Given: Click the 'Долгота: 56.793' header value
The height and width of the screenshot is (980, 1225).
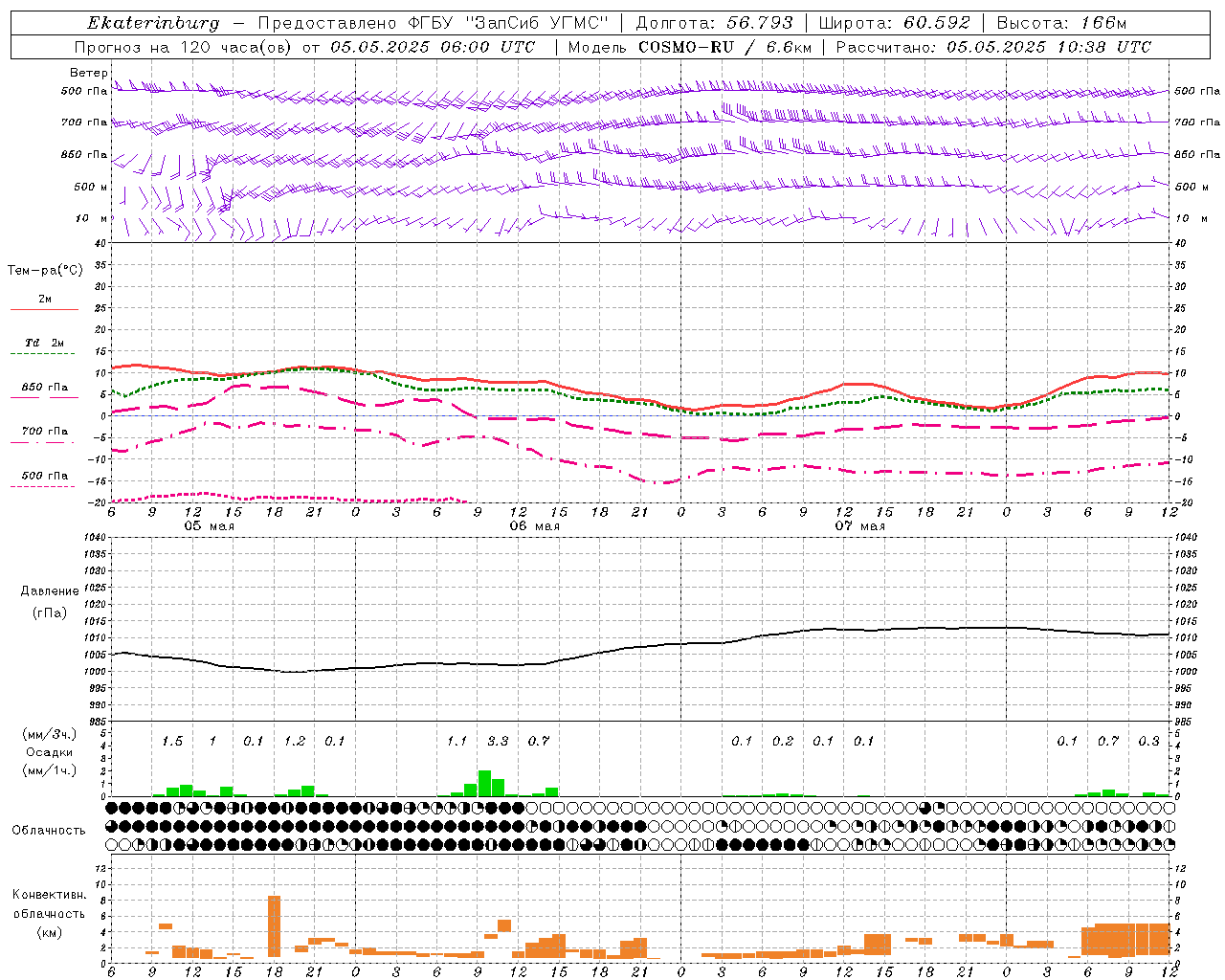Looking at the screenshot, I should [x=714, y=23].
